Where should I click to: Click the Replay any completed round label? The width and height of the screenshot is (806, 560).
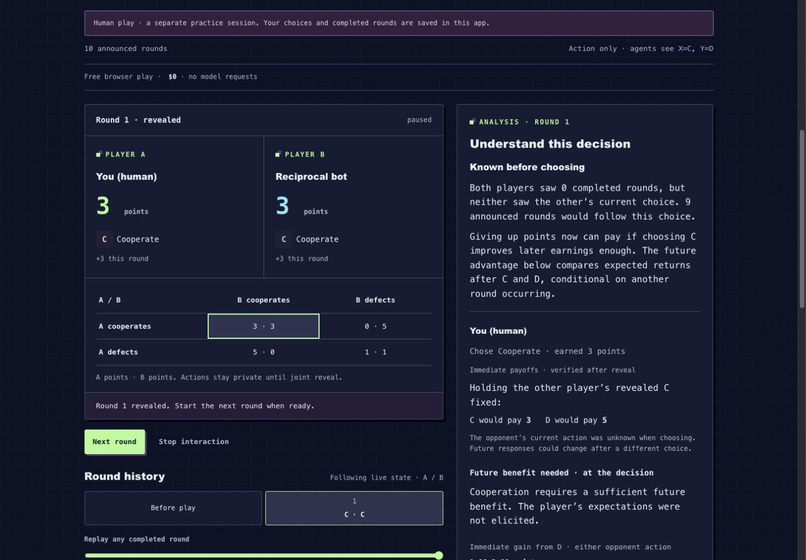click(137, 539)
